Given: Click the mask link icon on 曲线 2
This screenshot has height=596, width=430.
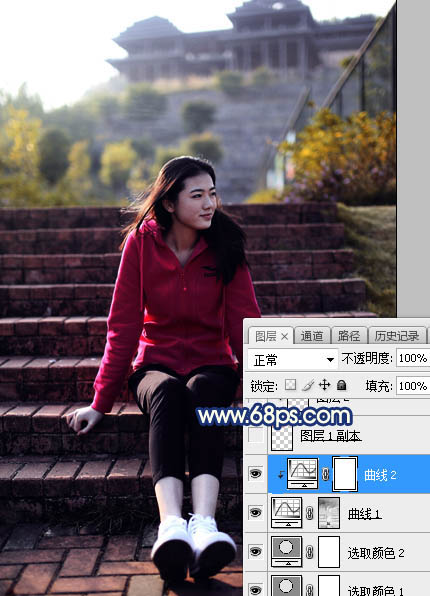Looking at the screenshot, I should click(x=325, y=474).
